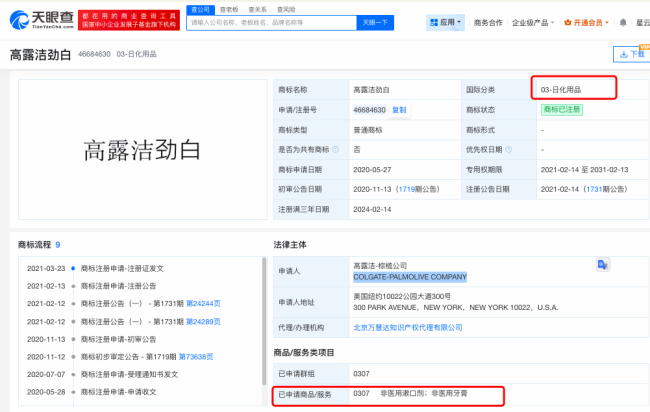This screenshot has width=650, height=412.
Task: Click the red banner 都在用的商业查询工具
Action: click(x=129, y=20)
